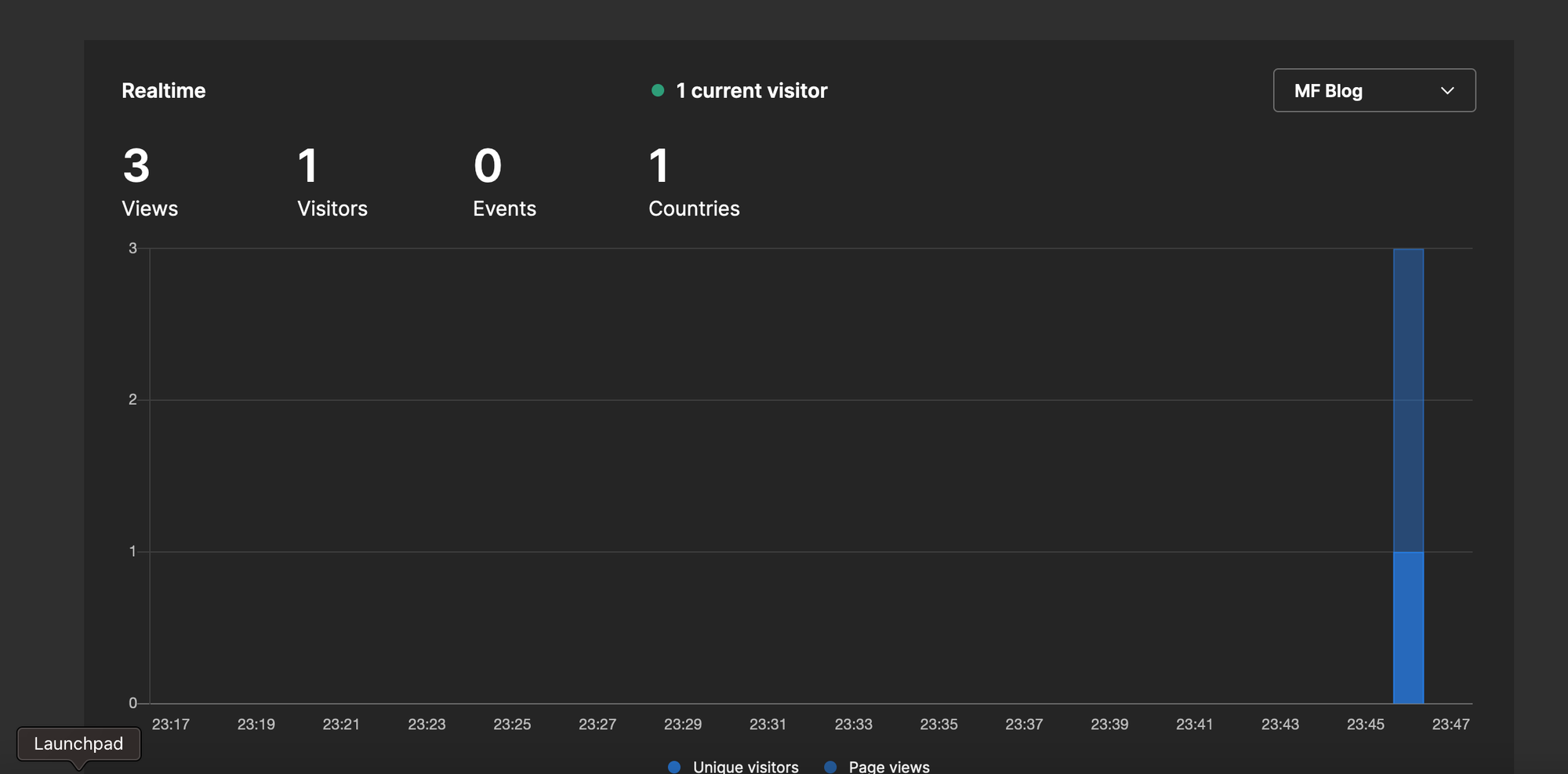Click the Realtime heading
This screenshot has height=774, width=1568.
click(x=164, y=91)
